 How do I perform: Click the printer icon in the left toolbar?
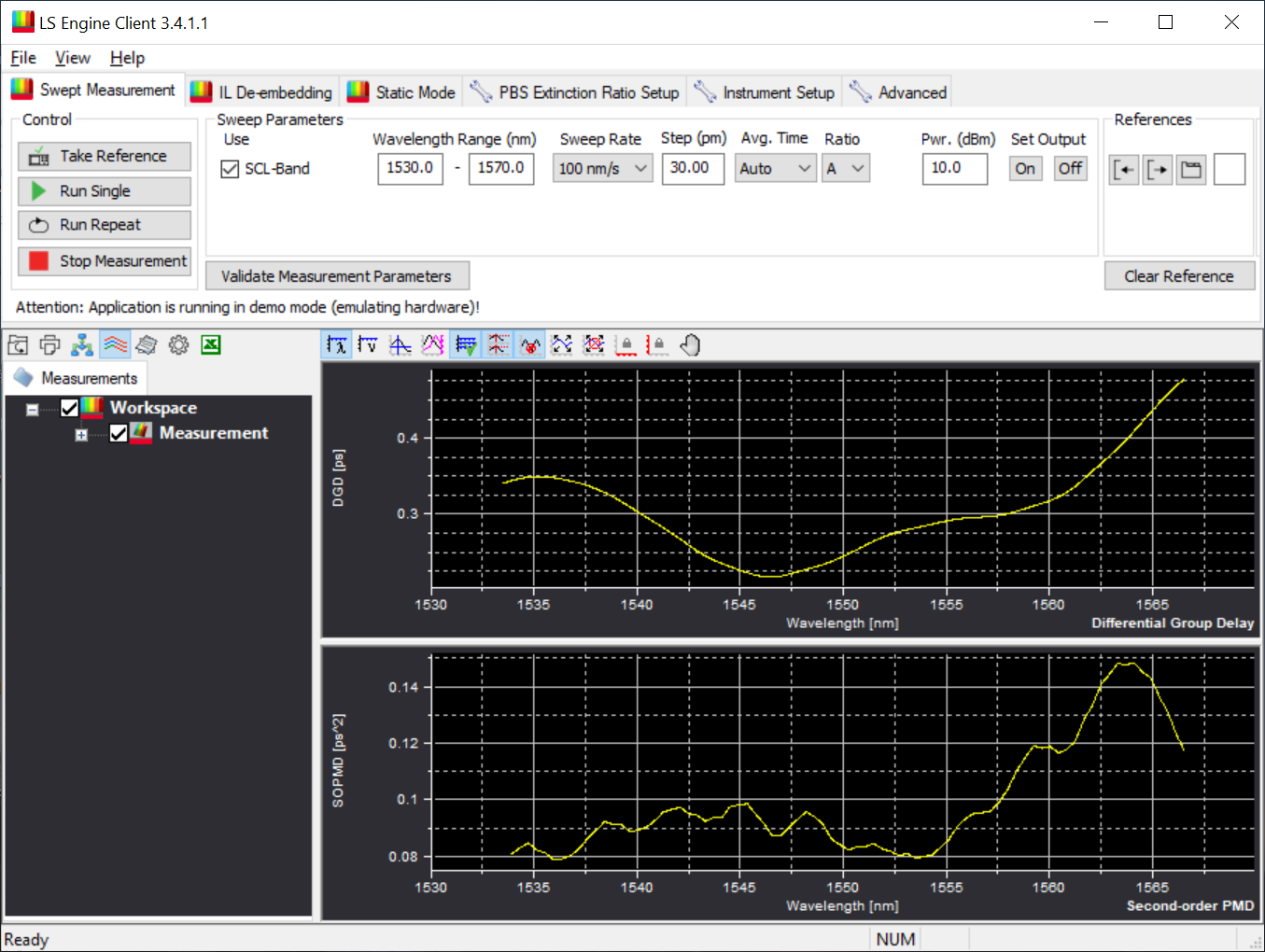tap(50, 345)
